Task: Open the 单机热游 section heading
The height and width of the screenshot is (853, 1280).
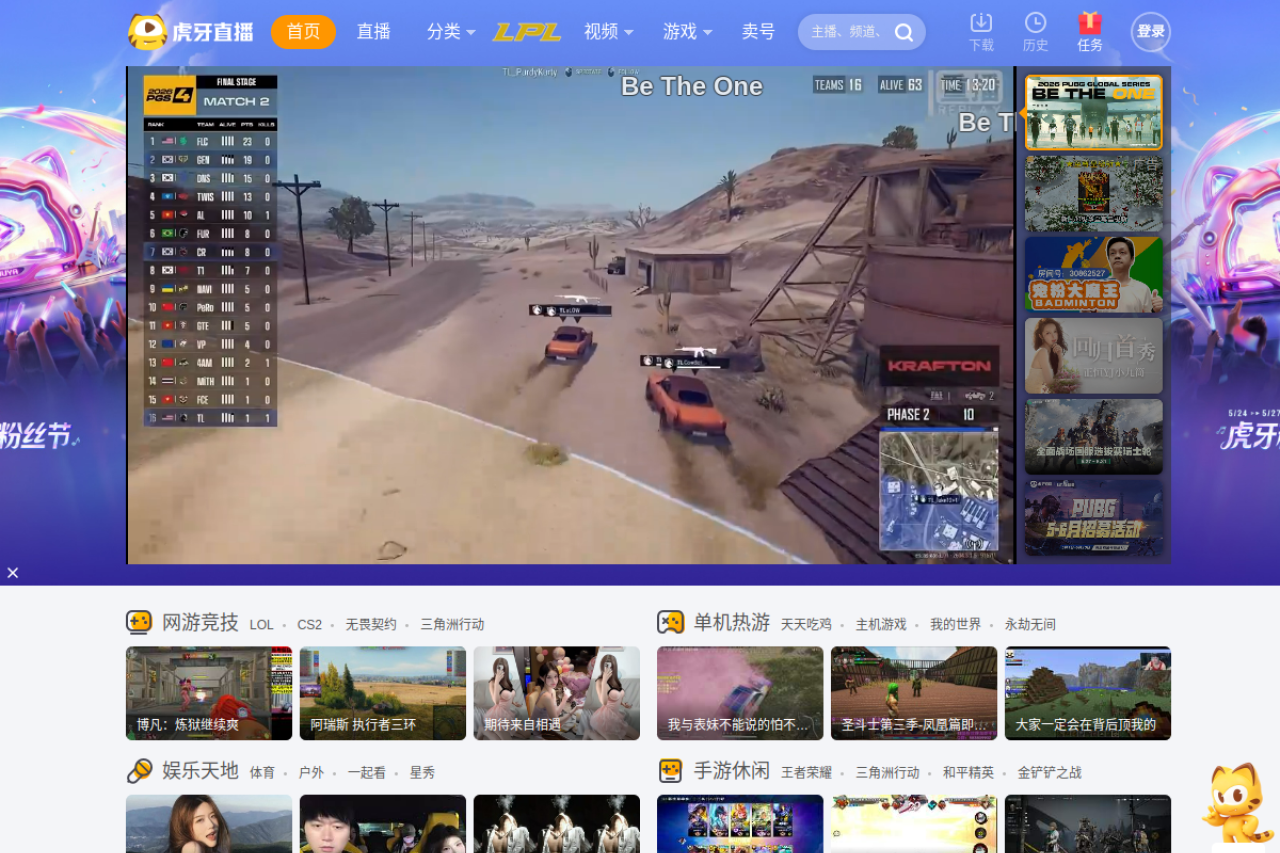Action: 732,623
